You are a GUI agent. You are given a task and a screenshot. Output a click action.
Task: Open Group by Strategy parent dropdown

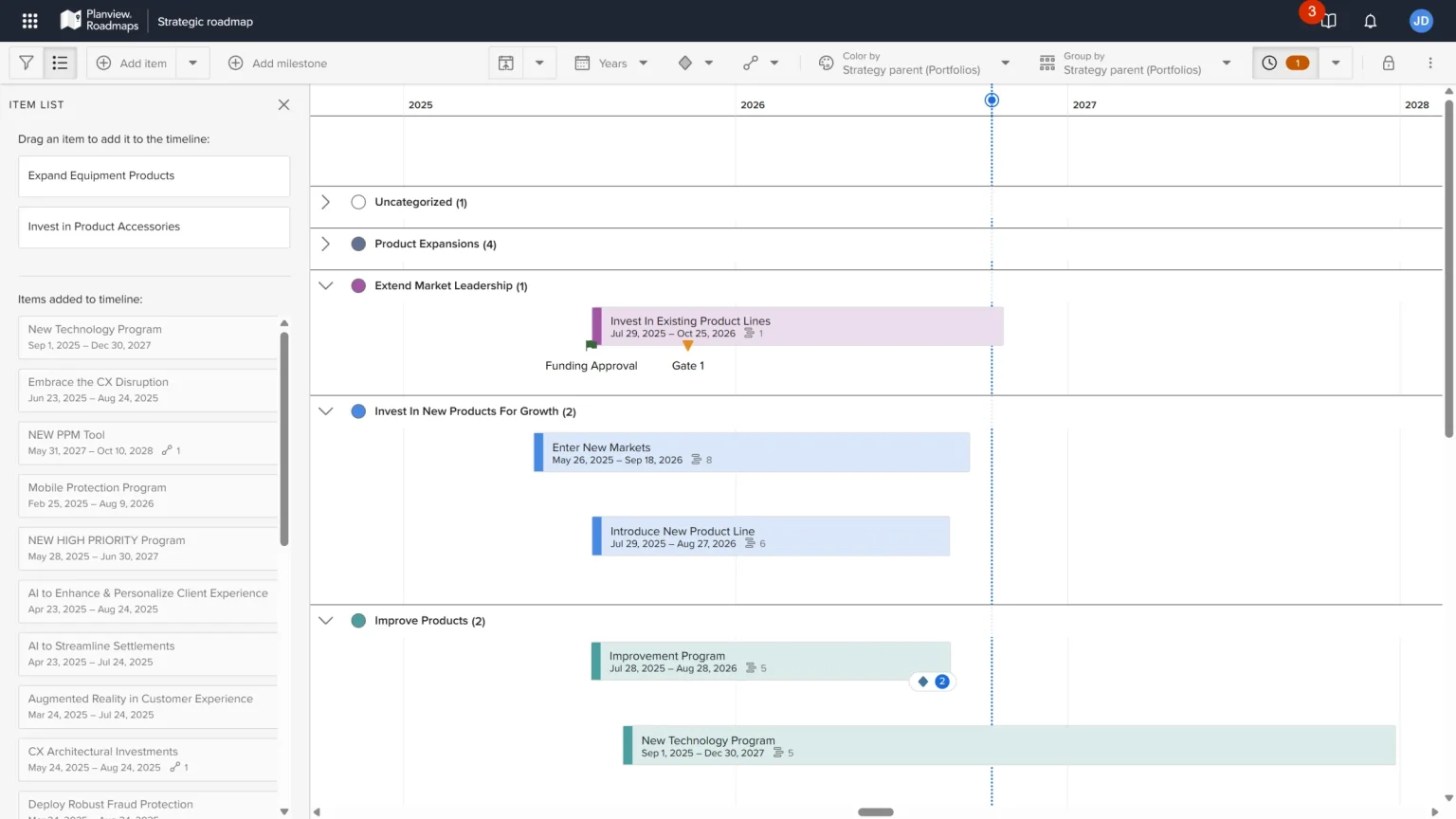click(1135, 63)
